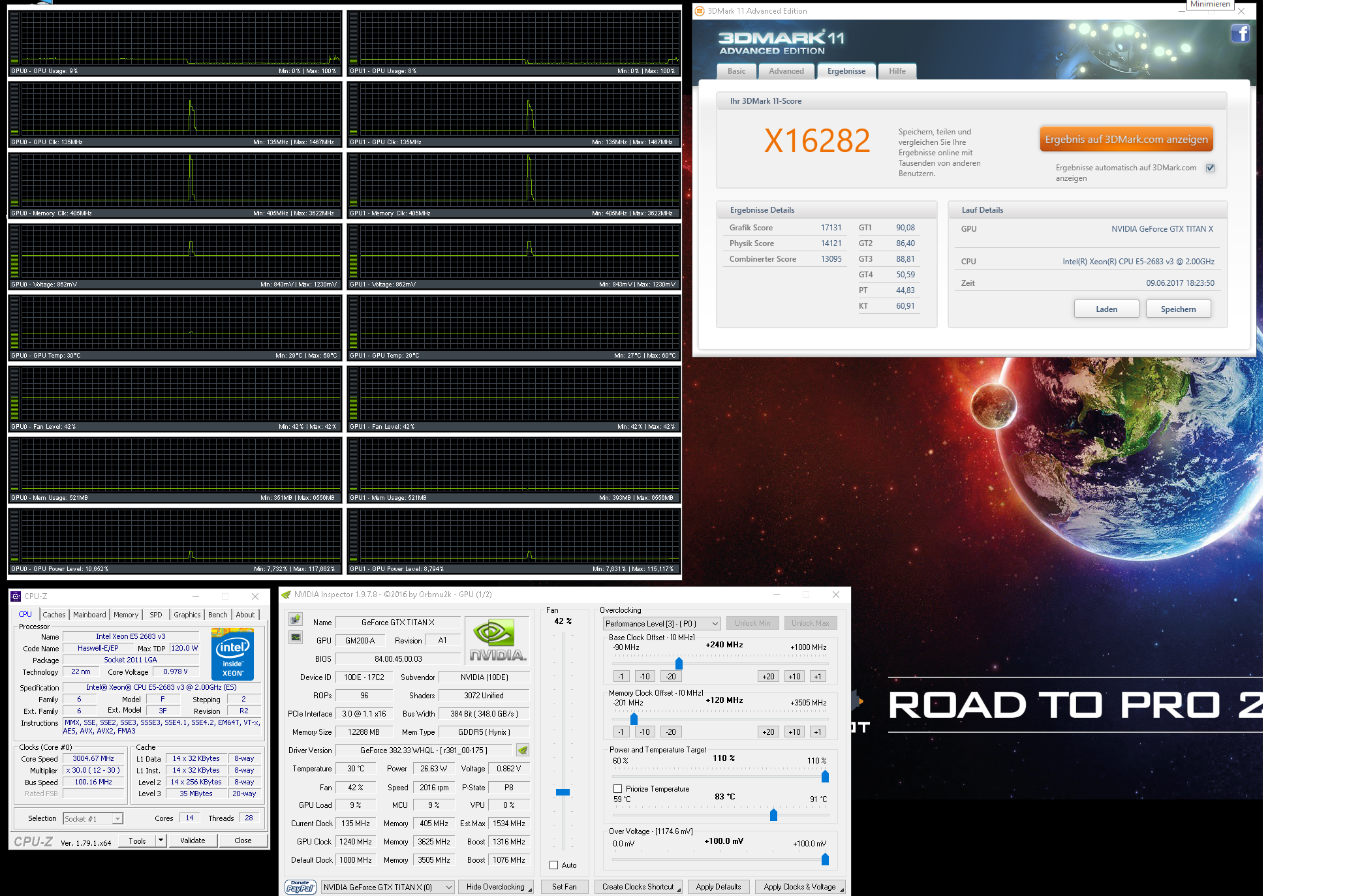Click the Close button in CPU-Z
The width and height of the screenshot is (1347, 896).
tap(243, 841)
